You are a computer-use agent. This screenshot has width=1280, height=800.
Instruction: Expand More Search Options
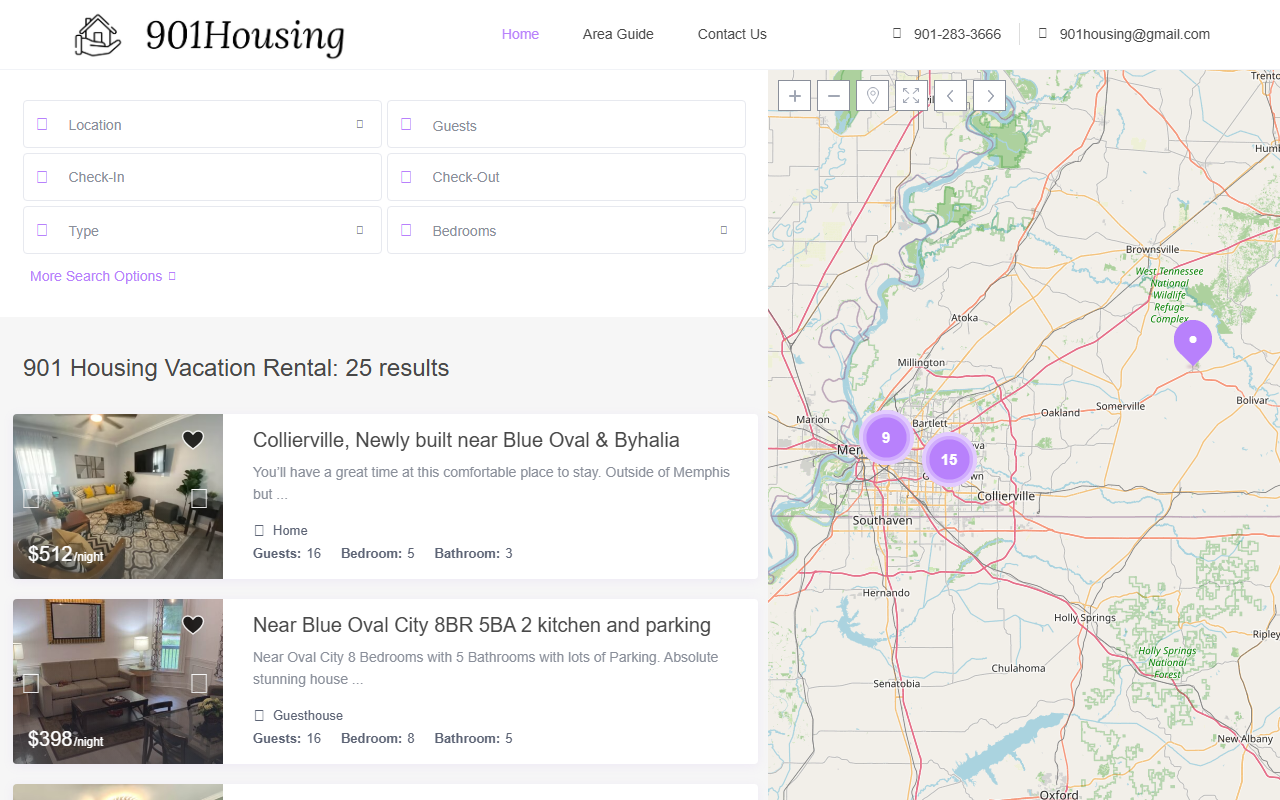[x=102, y=276]
